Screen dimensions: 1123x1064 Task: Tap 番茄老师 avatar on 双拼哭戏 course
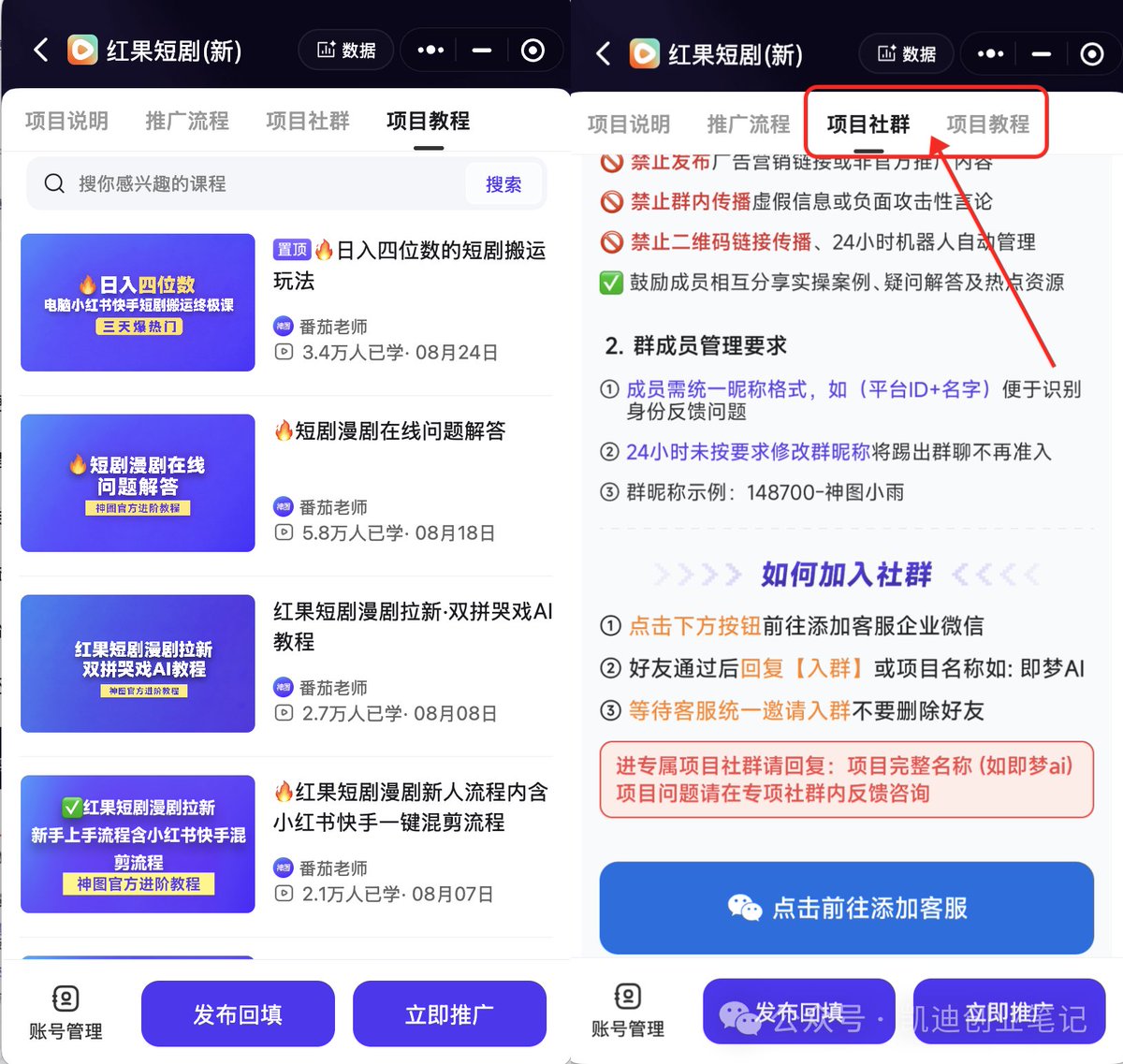click(284, 687)
